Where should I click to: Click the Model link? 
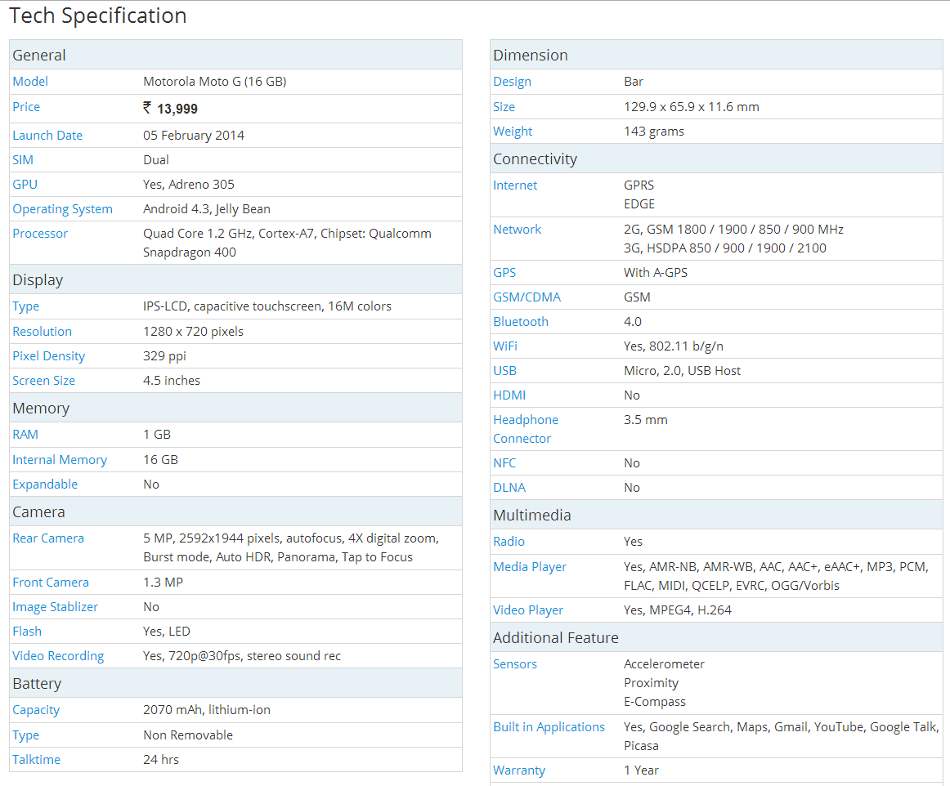(x=30, y=81)
